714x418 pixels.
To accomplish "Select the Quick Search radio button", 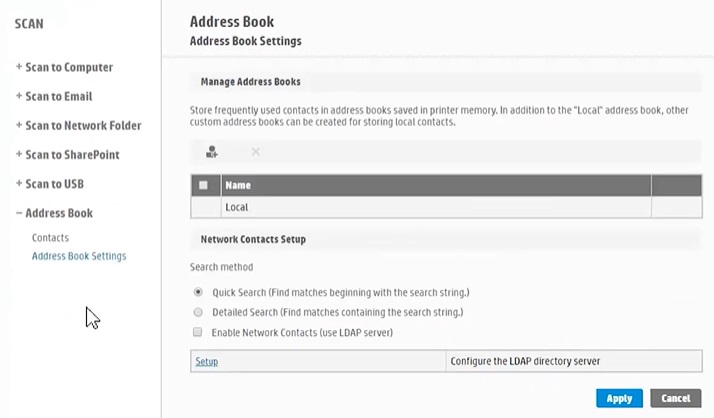I will [198, 292].
